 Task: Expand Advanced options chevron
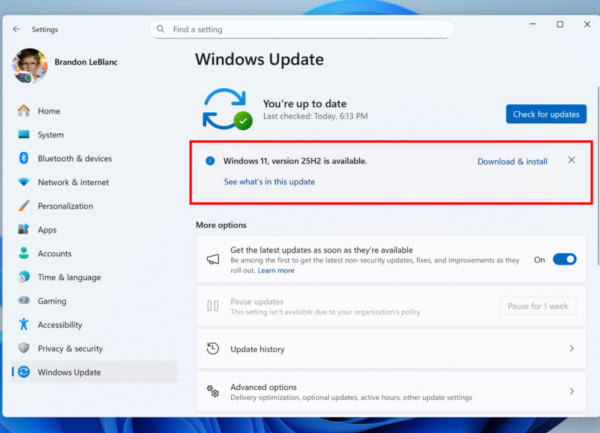click(x=572, y=391)
